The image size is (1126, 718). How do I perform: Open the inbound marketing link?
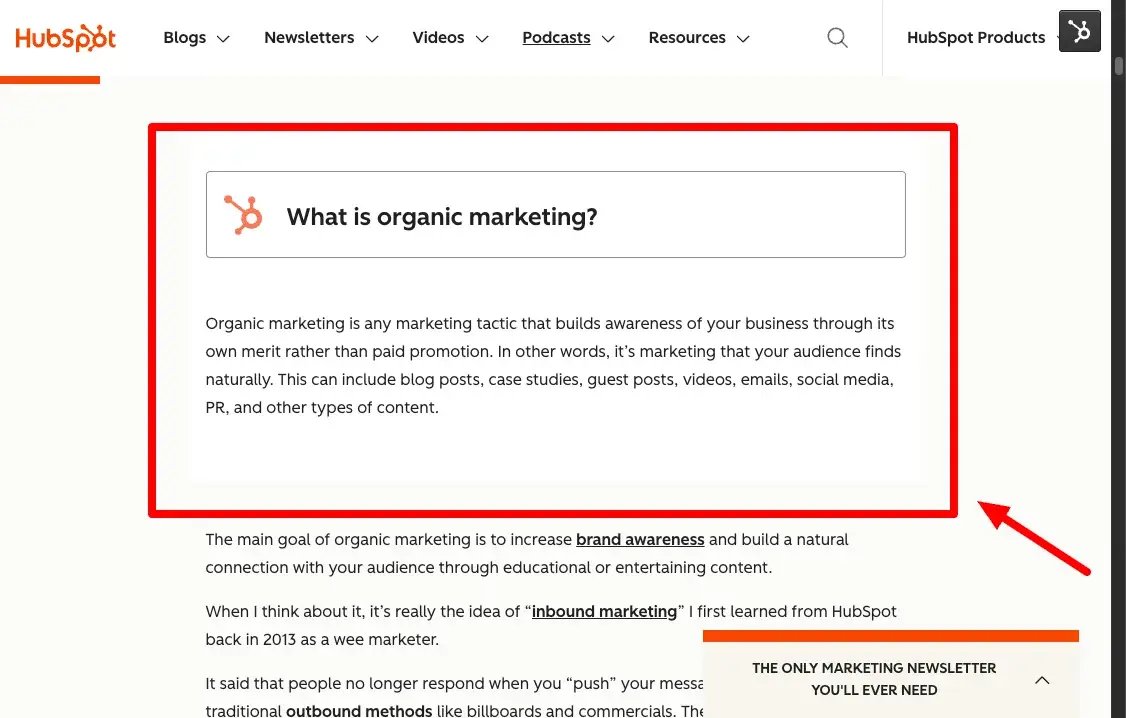[604, 611]
